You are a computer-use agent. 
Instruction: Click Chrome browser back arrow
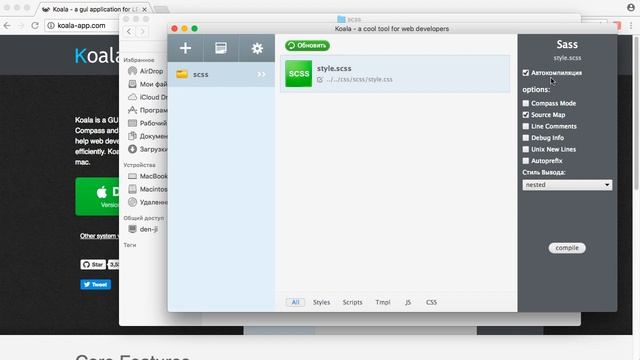7,25
